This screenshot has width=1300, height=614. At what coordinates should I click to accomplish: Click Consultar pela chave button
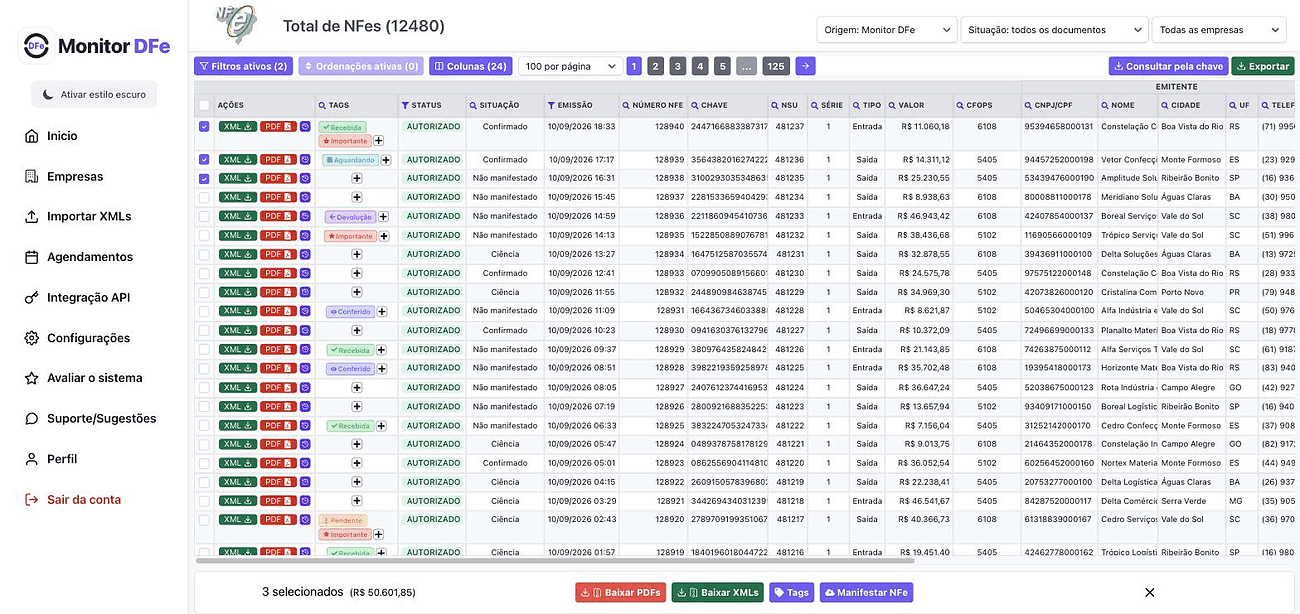[1168, 66]
